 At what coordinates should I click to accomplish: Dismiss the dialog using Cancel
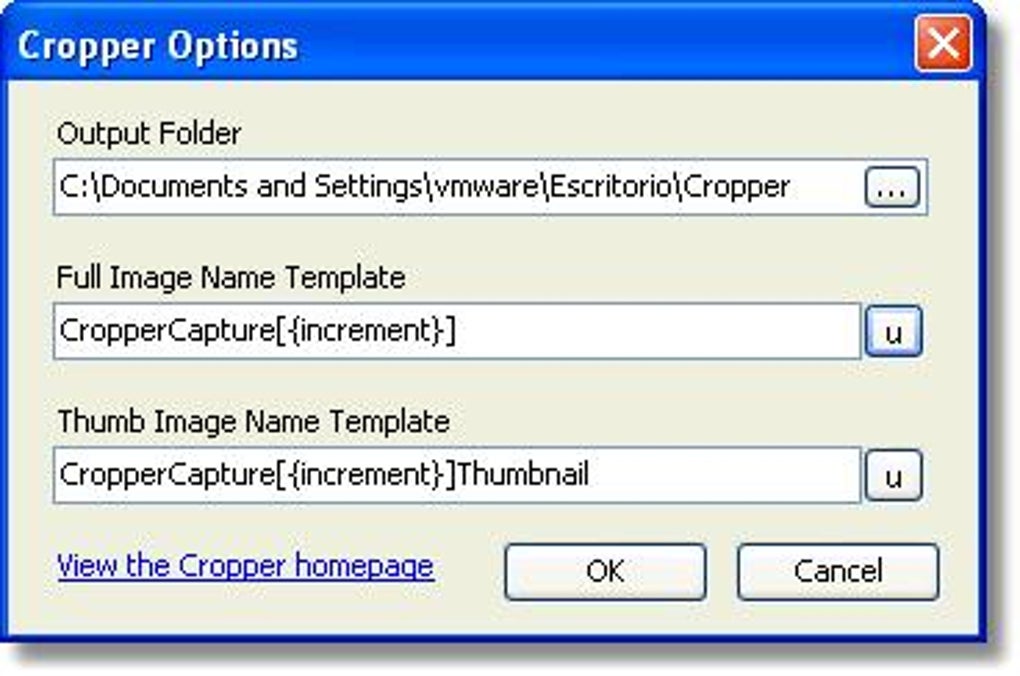pyautogui.click(x=838, y=572)
